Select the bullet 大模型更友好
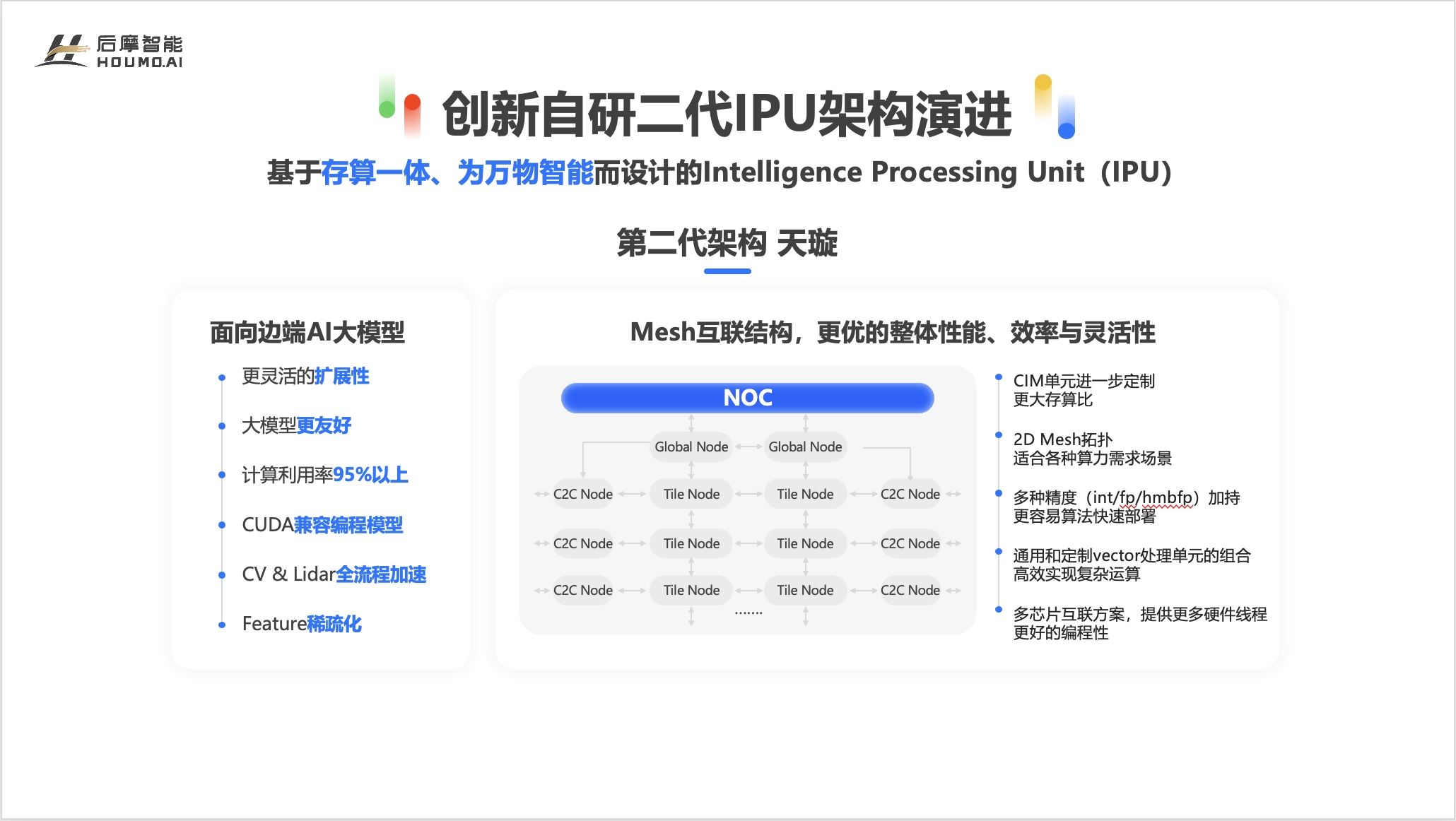This screenshot has height=821, width=1456. tap(296, 425)
